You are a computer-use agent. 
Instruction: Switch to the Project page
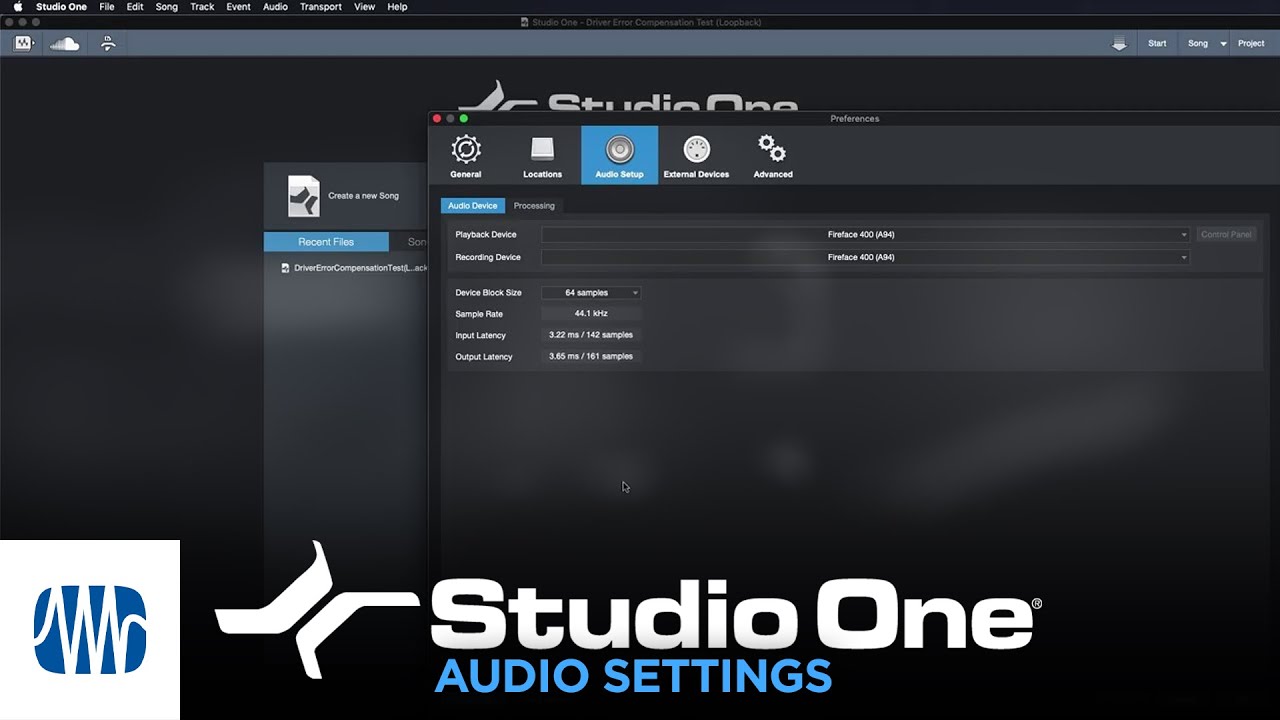point(1251,43)
